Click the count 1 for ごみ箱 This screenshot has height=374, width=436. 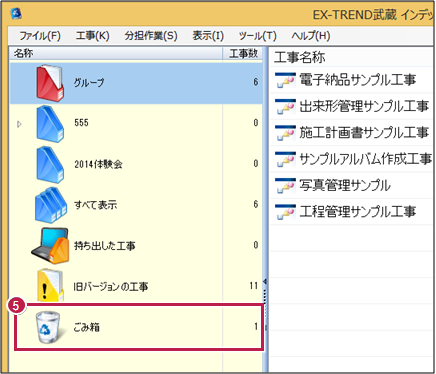[x=256, y=327]
